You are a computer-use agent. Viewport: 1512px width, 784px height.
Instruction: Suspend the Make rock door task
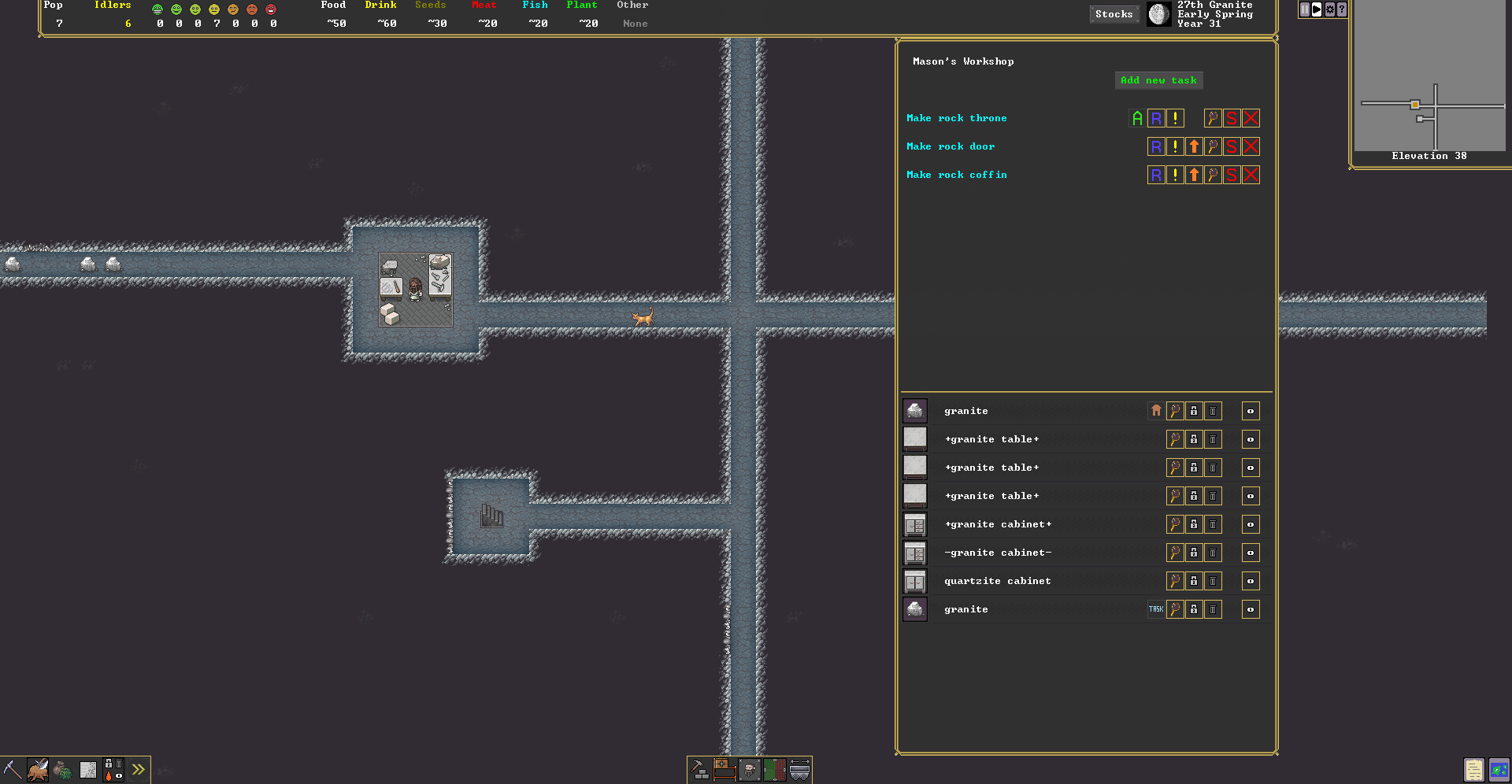tap(1232, 146)
